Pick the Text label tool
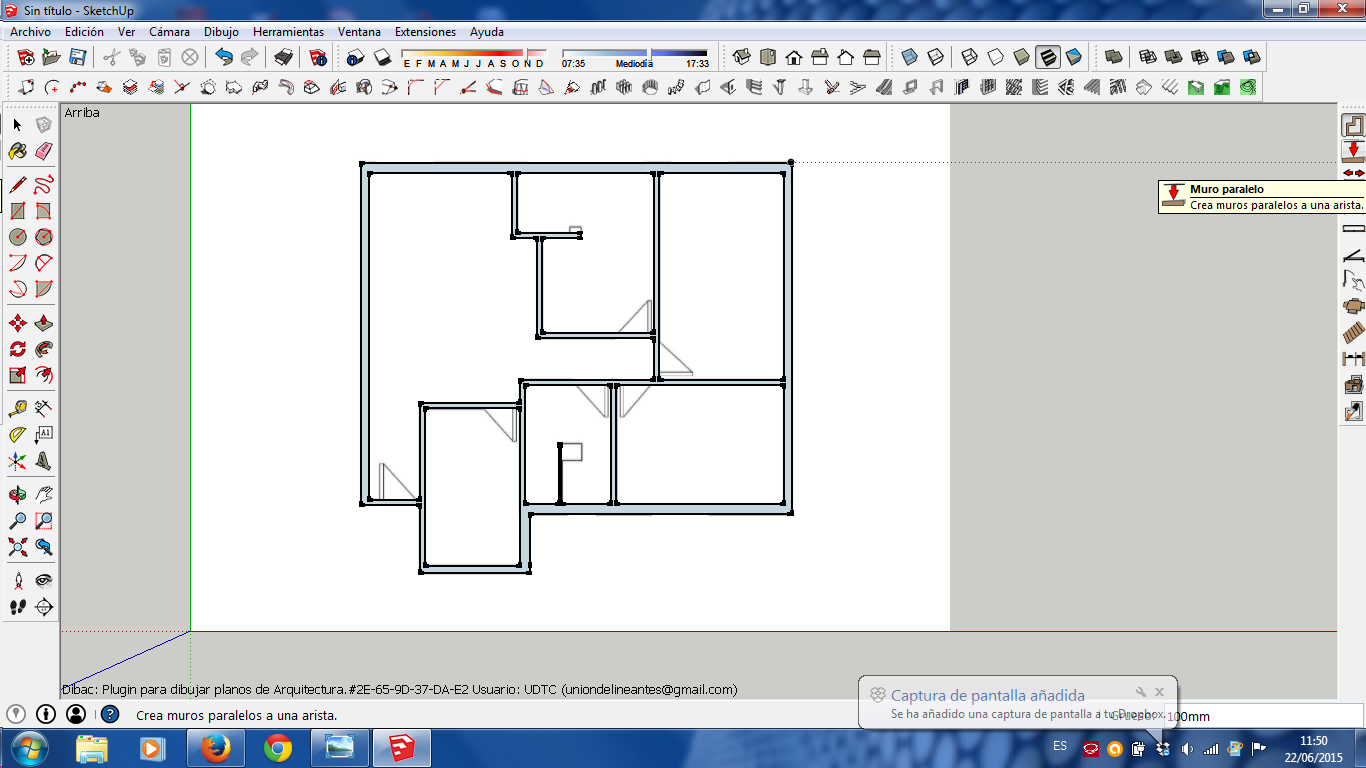The image size is (1366, 768). (43, 435)
